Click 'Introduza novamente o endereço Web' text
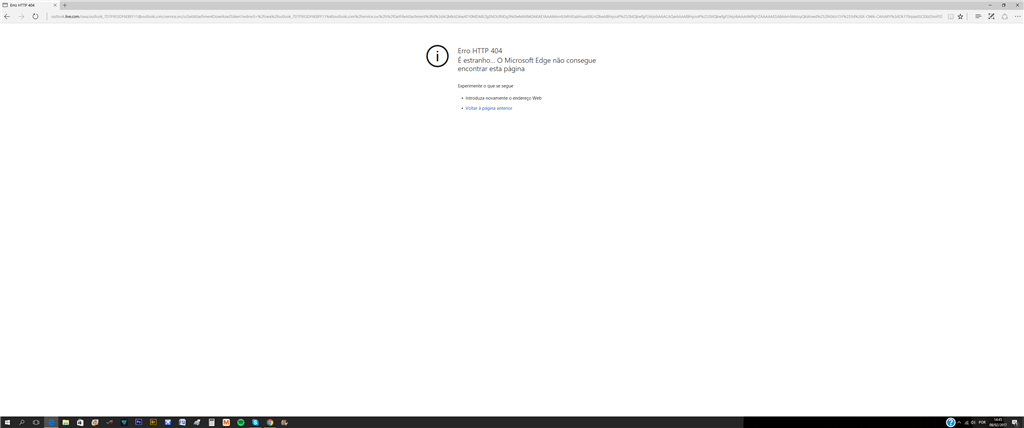 point(504,98)
